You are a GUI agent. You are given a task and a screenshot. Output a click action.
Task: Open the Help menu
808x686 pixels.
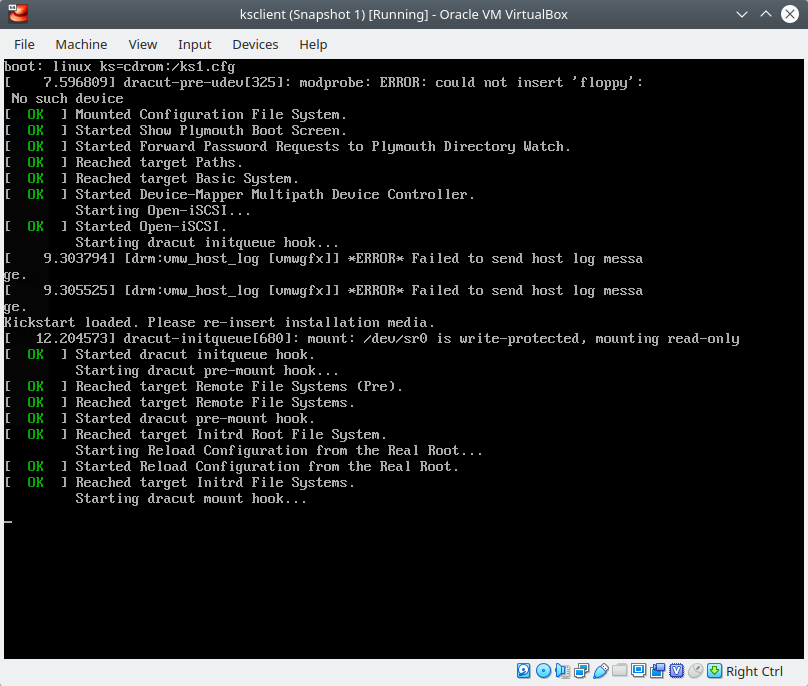313,45
